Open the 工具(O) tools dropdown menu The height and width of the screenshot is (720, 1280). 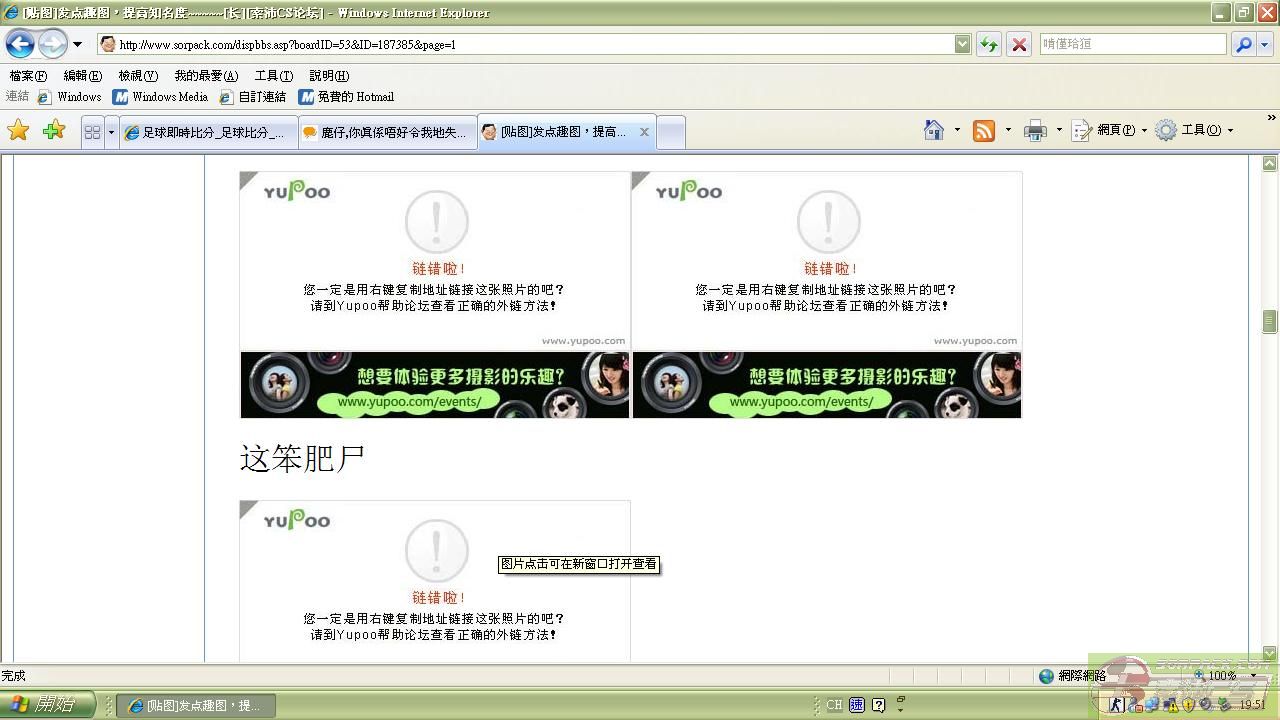coord(1194,130)
